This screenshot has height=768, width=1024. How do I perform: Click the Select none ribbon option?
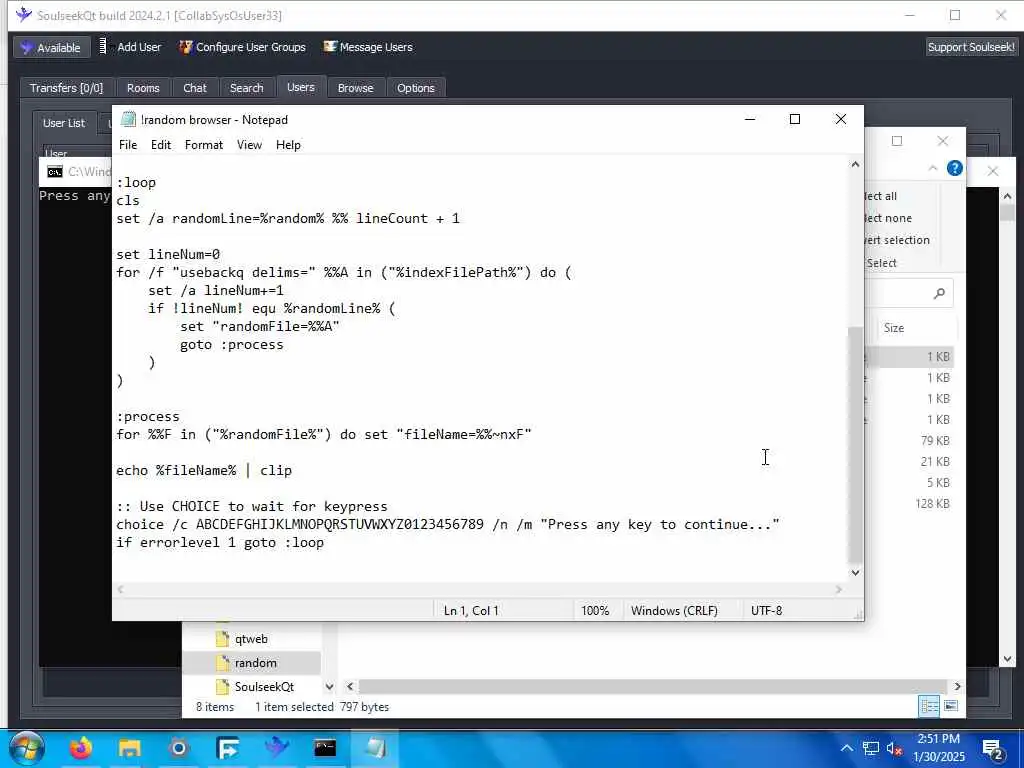(x=887, y=218)
